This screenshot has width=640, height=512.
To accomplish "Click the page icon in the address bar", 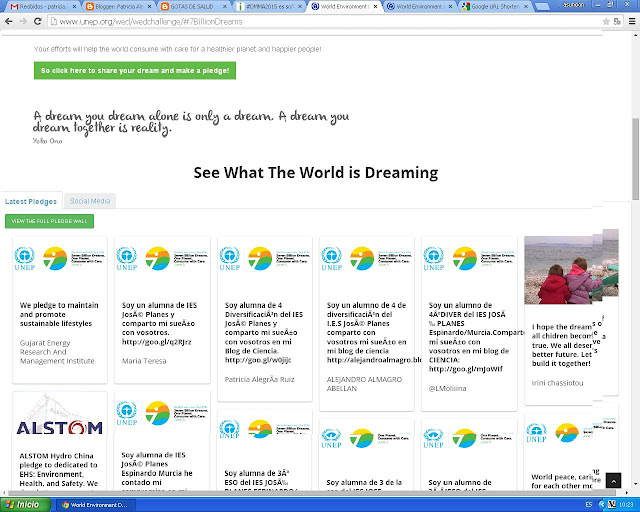I will coord(53,22).
